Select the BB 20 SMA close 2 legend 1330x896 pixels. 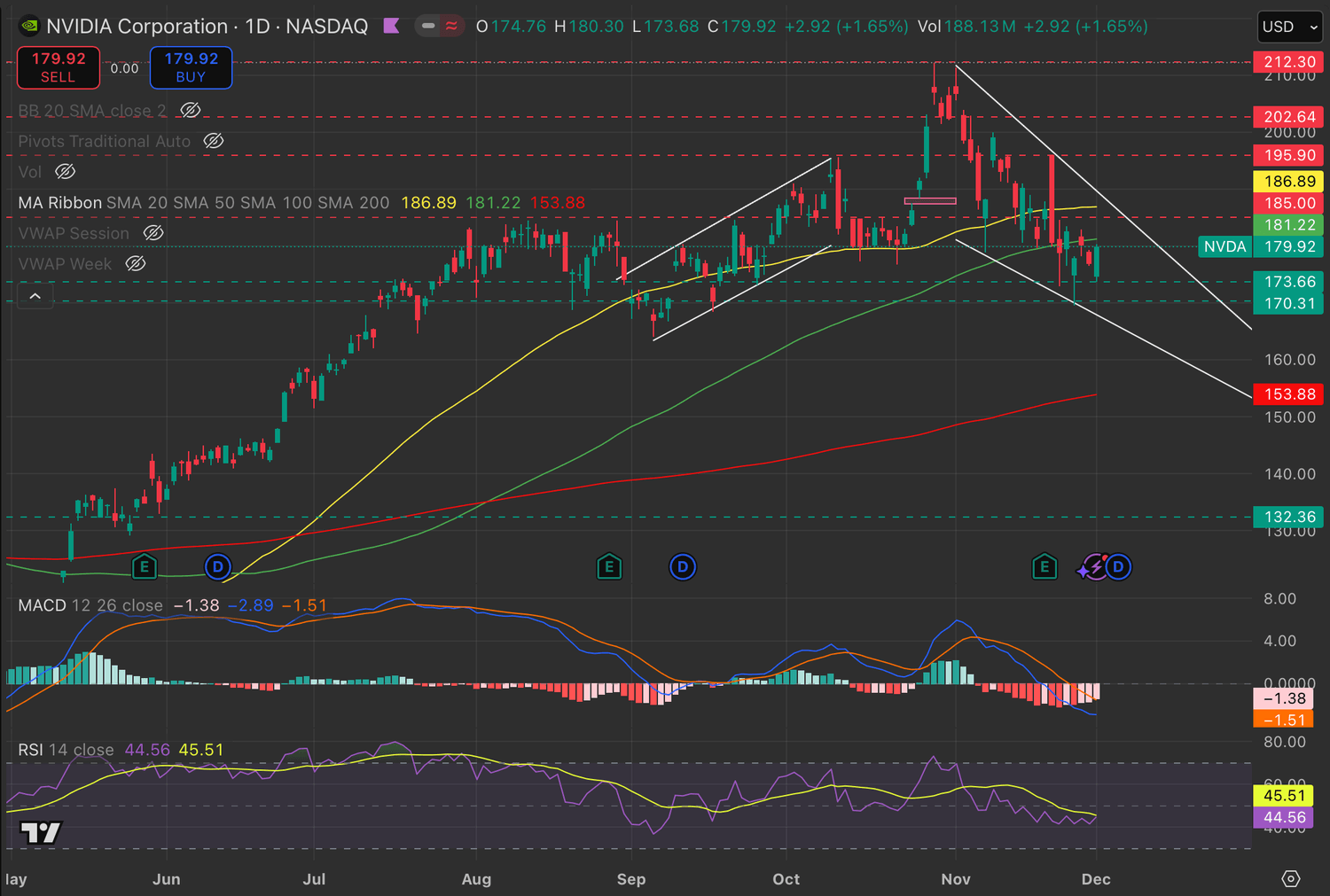92,111
